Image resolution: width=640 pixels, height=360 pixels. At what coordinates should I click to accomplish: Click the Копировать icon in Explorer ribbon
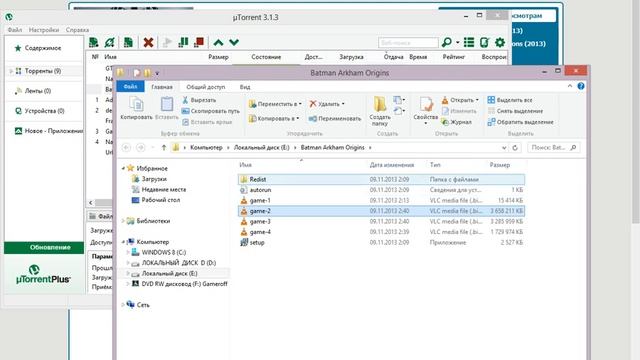click(136, 108)
